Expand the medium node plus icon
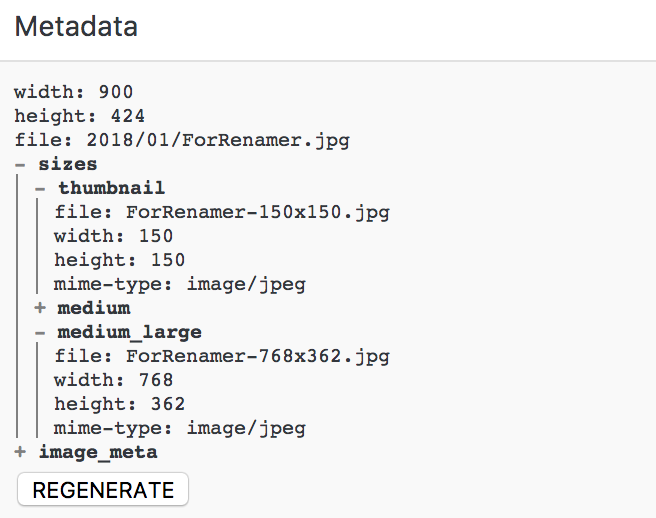 pos(40,308)
